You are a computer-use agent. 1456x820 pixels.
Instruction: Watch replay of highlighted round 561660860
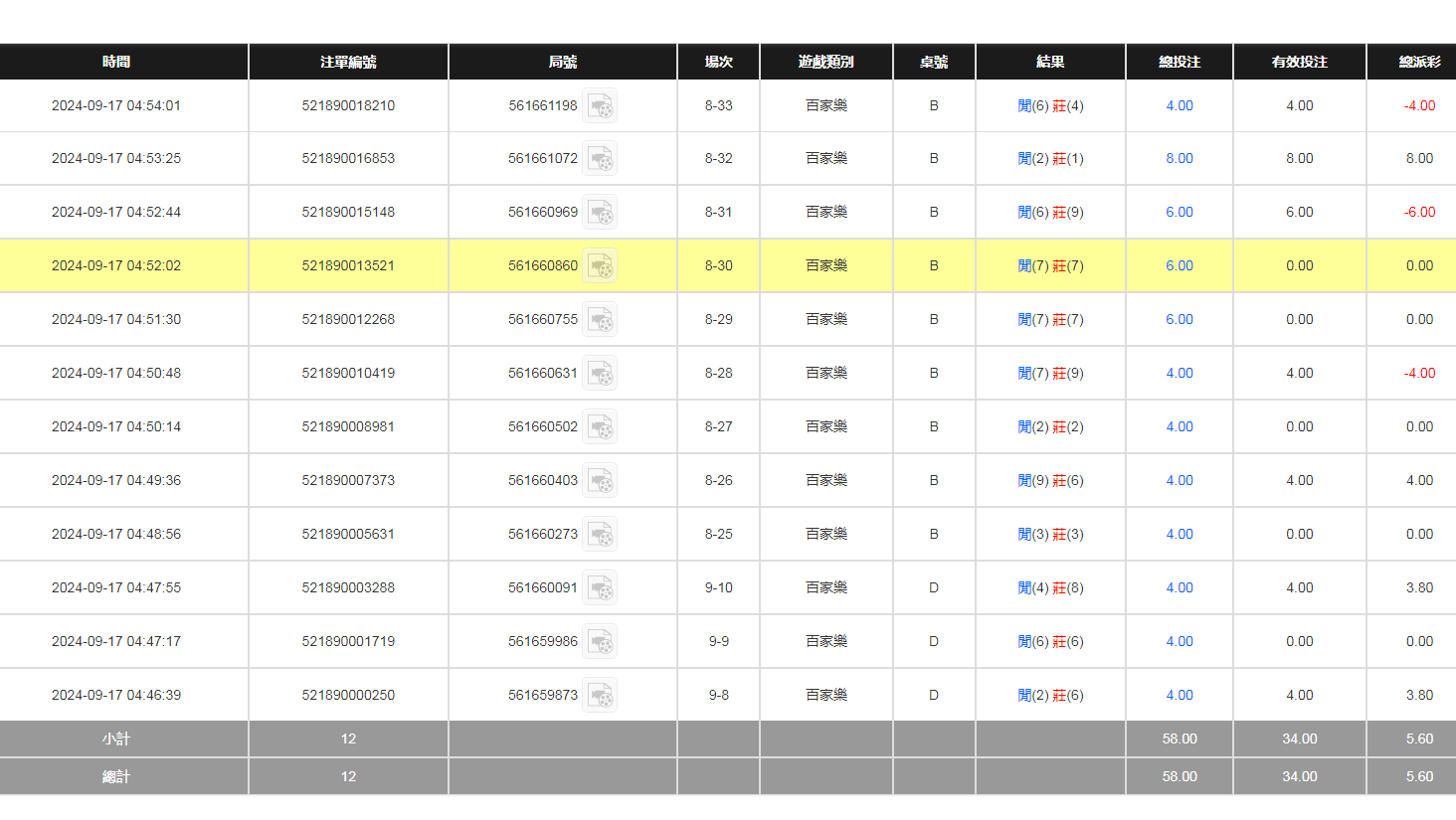(x=600, y=266)
